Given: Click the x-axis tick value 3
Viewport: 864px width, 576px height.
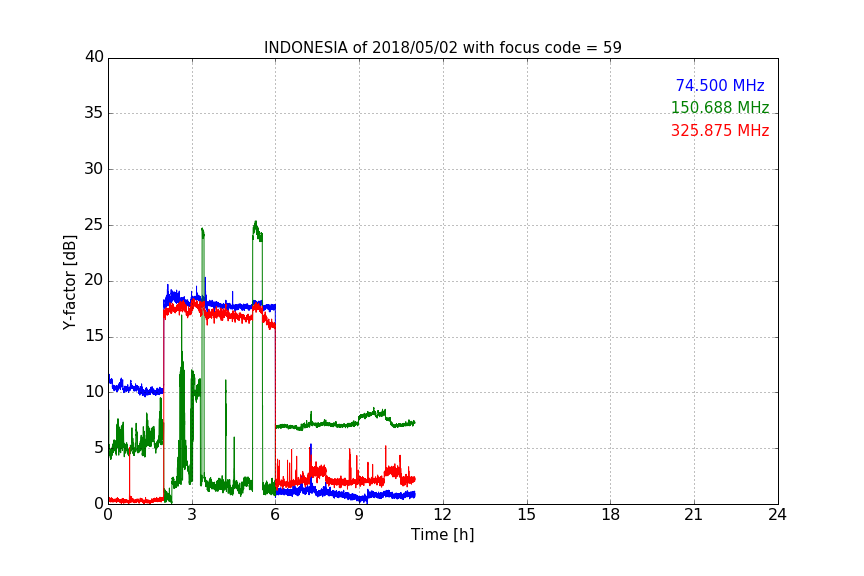Looking at the screenshot, I should pyautogui.click(x=192, y=515).
